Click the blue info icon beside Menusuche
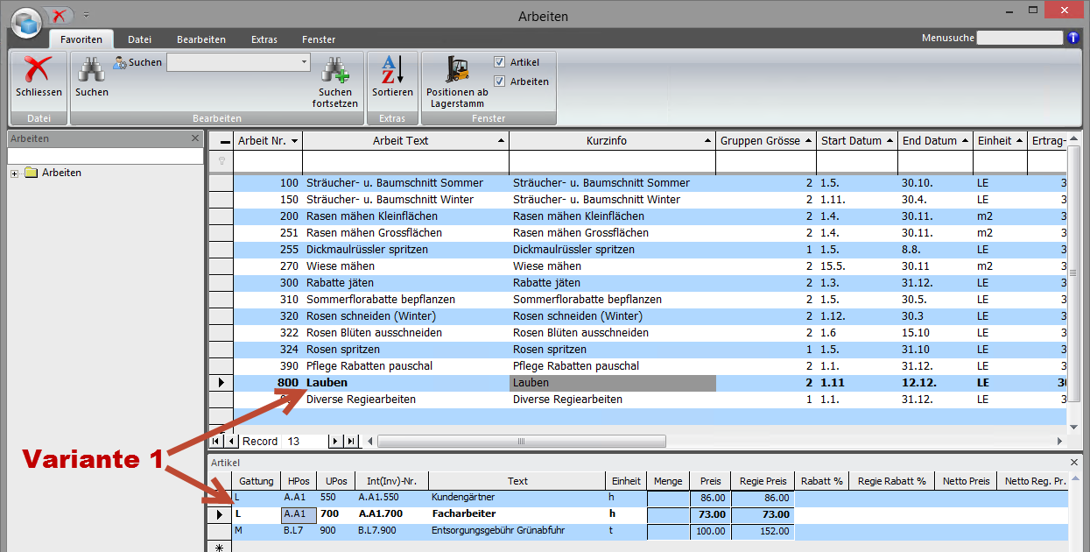 (1074, 38)
